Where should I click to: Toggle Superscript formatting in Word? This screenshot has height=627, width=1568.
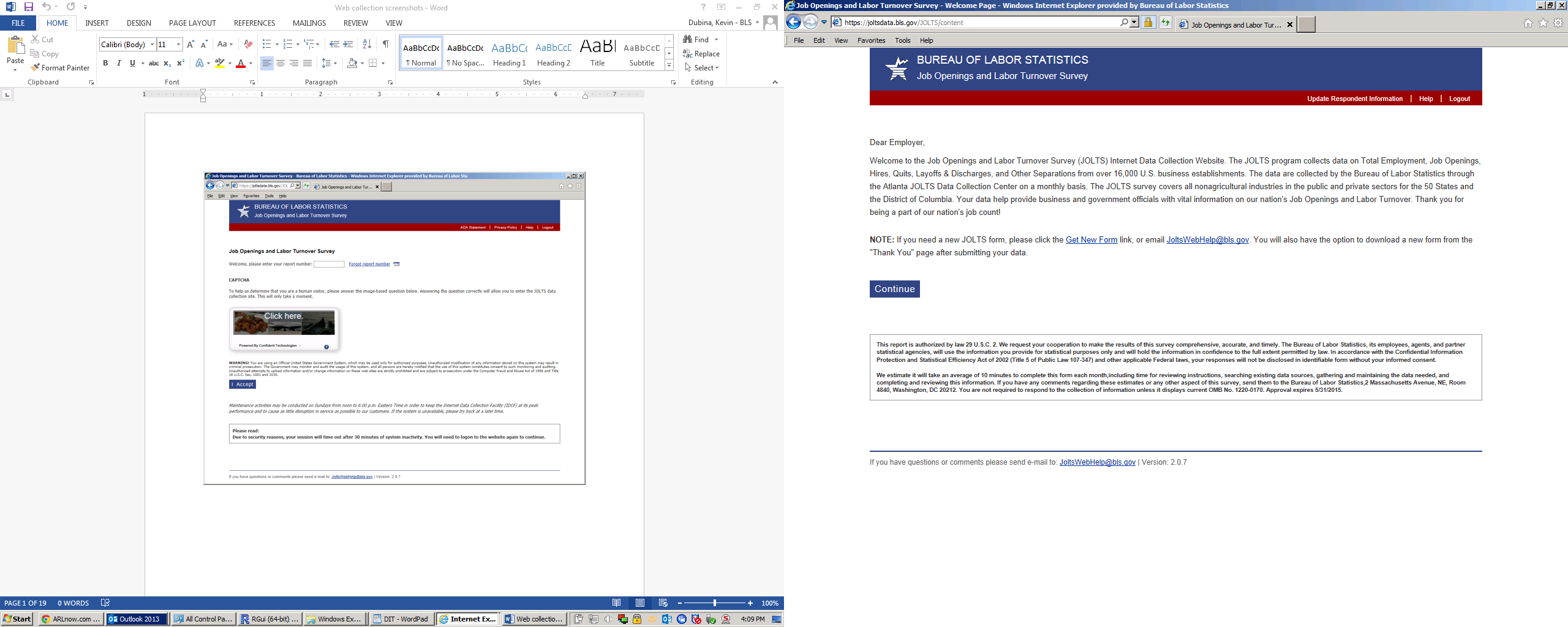pyautogui.click(x=181, y=63)
